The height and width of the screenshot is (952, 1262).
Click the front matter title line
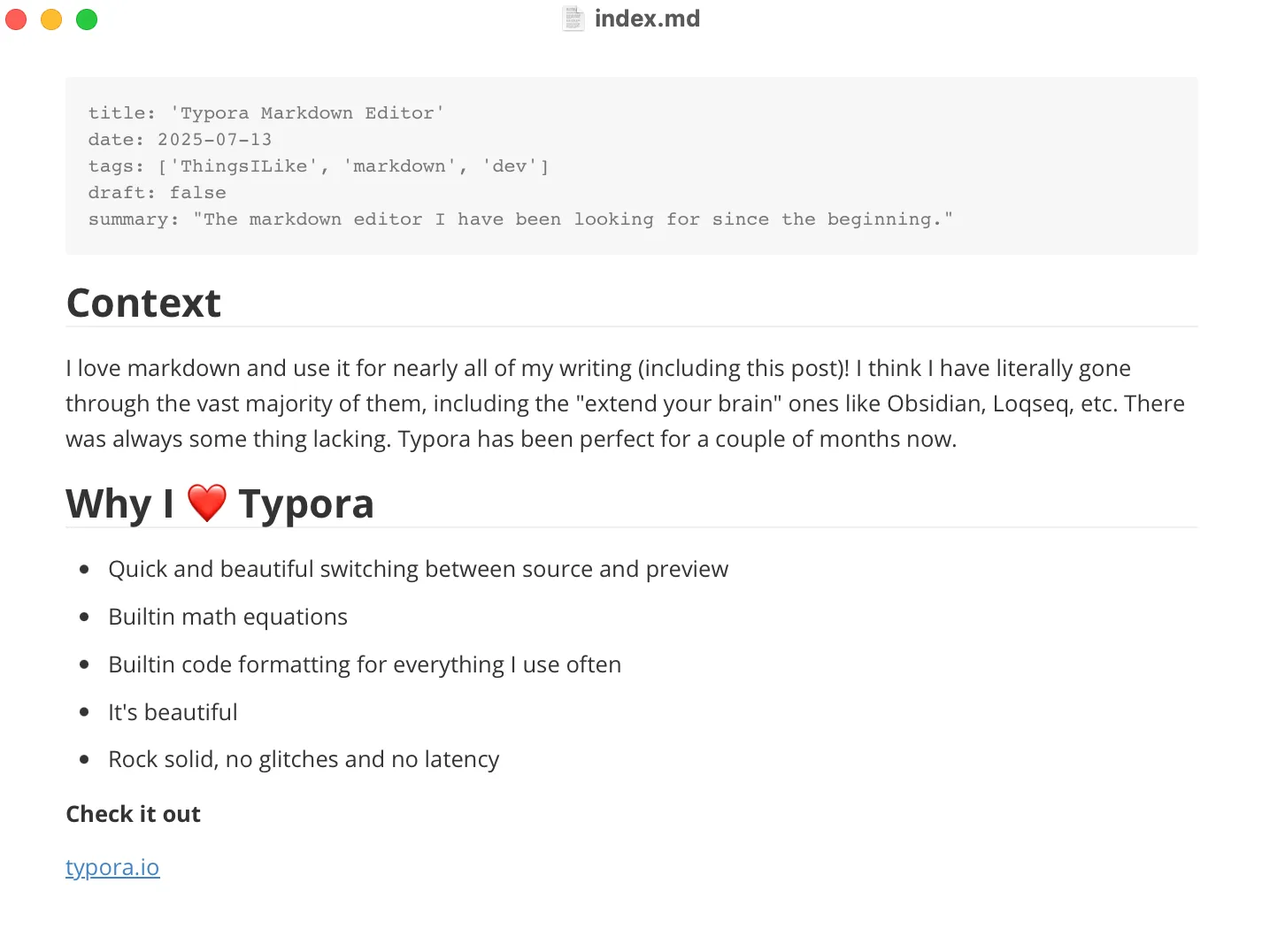coord(265,113)
